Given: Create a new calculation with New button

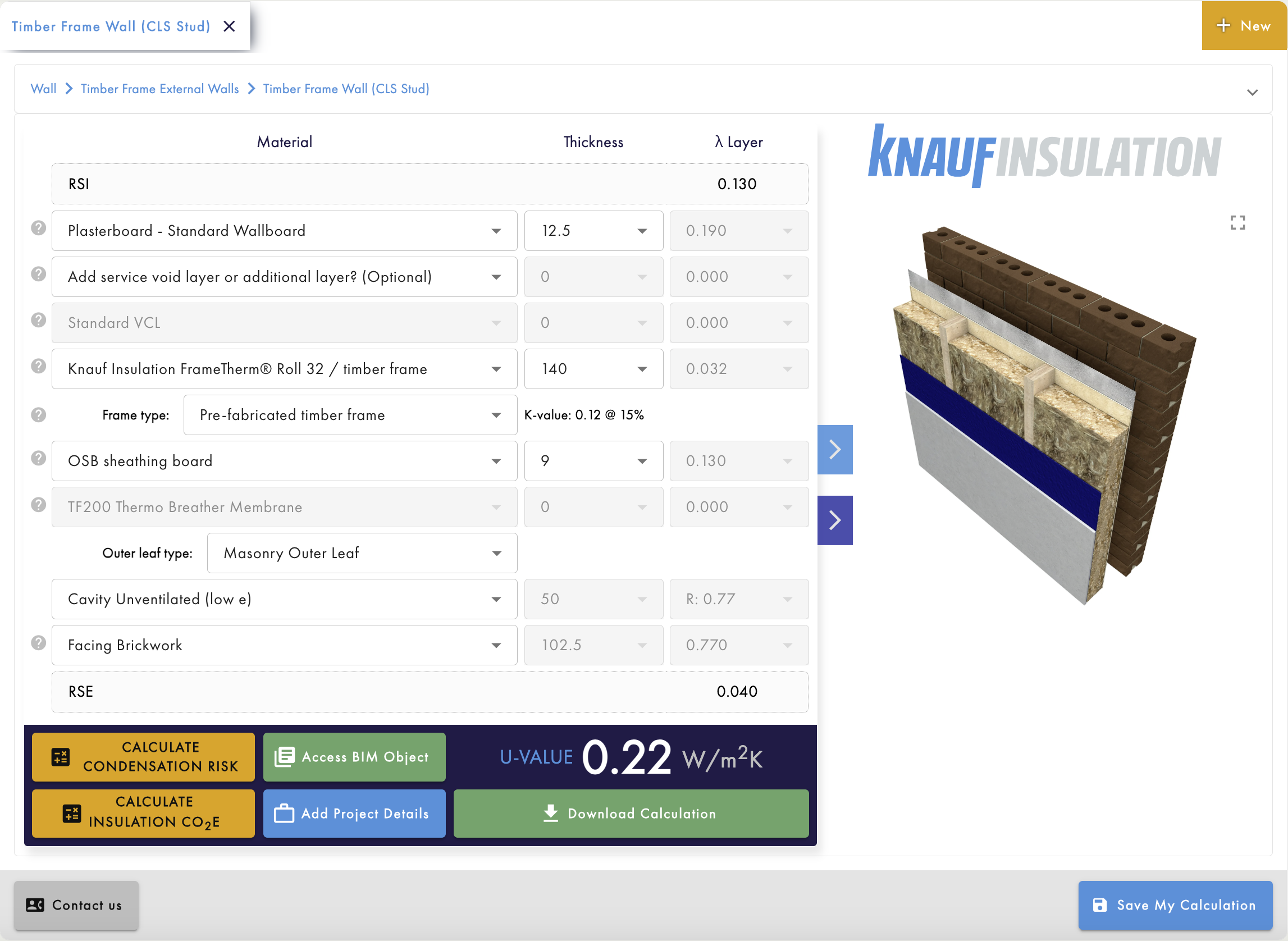Looking at the screenshot, I should (1244, 26).
